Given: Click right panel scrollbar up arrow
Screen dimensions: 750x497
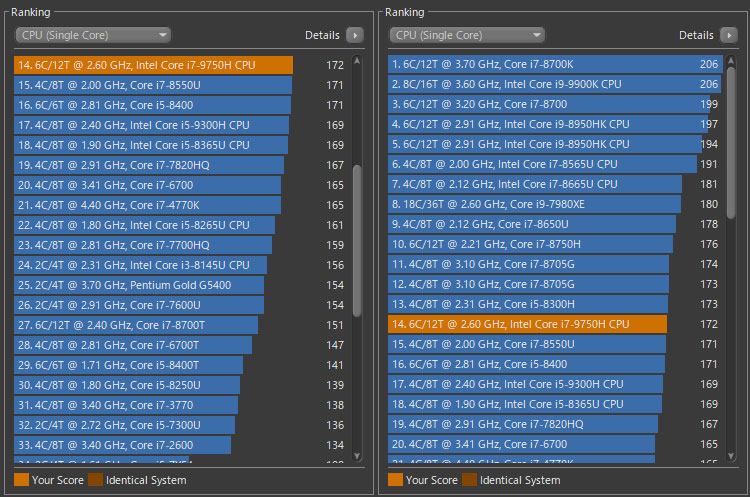Looking at the screenshot, I should pyautogui.click(x=732, y=60).
